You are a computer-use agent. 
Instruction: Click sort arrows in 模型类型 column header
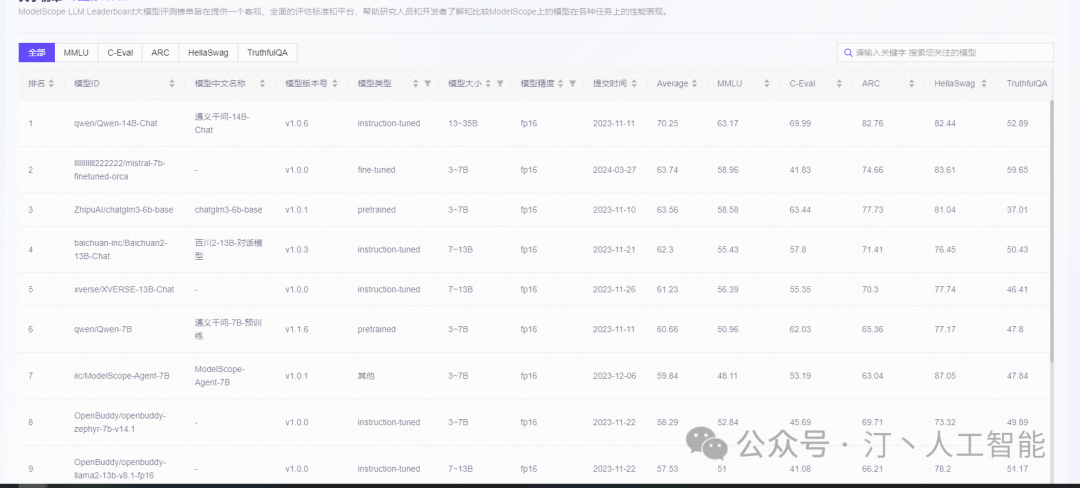pos(415,83)
